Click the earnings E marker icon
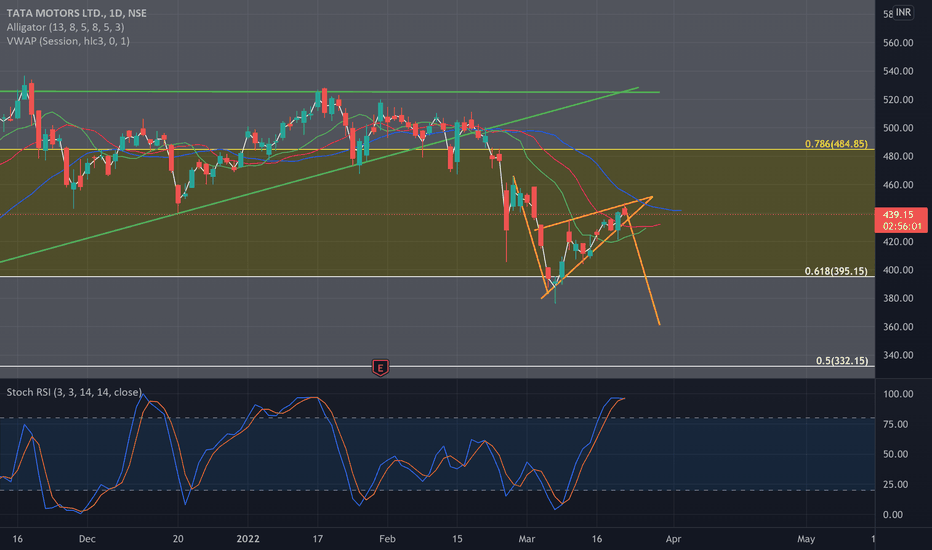932x550 pixels. (380, 367)
